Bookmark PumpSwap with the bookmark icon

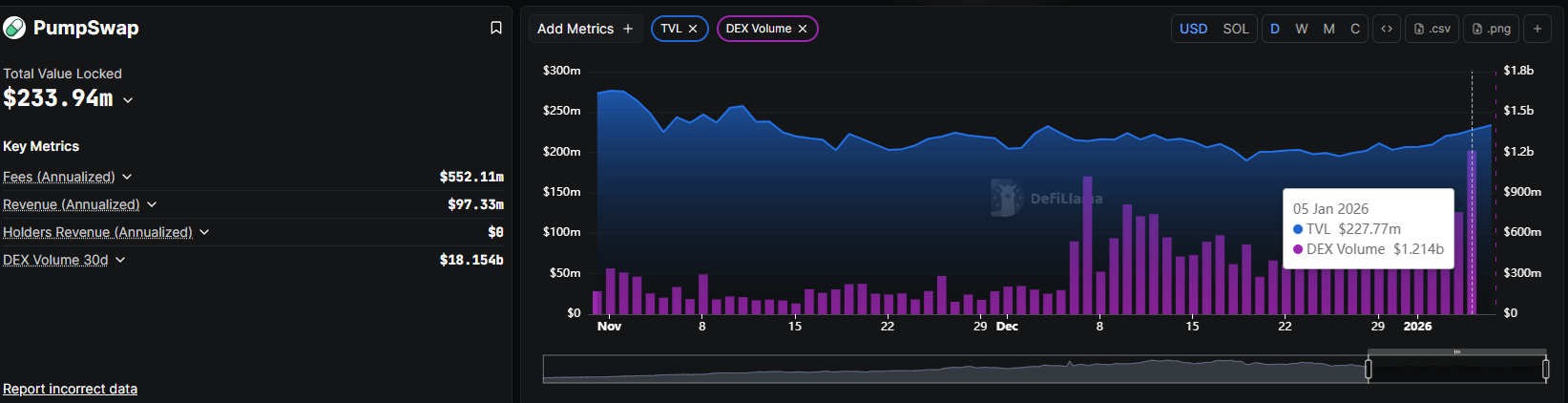tap(496, 28)
